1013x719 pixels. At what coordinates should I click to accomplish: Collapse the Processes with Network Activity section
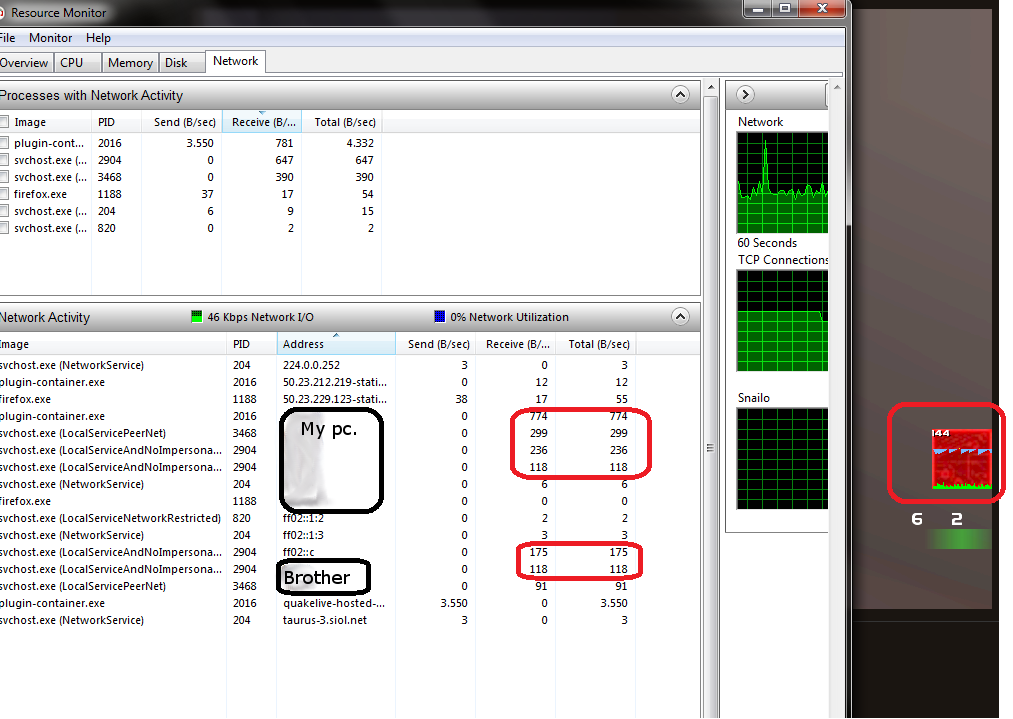680,95
